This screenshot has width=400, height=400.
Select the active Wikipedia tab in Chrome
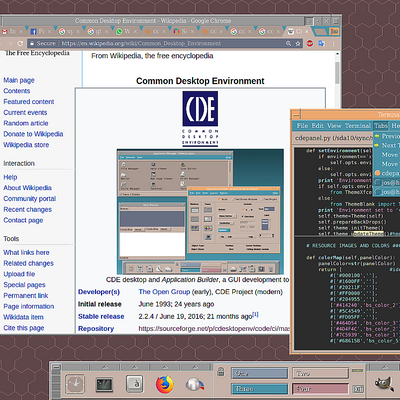point(298,31)
